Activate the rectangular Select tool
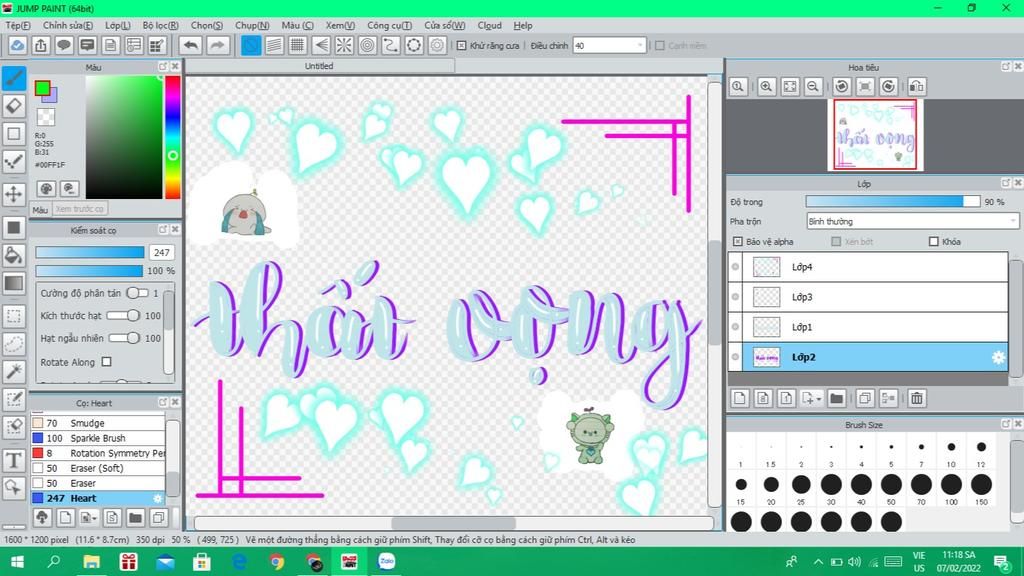Screen dimensions: 1024x576 pos(14,316)
